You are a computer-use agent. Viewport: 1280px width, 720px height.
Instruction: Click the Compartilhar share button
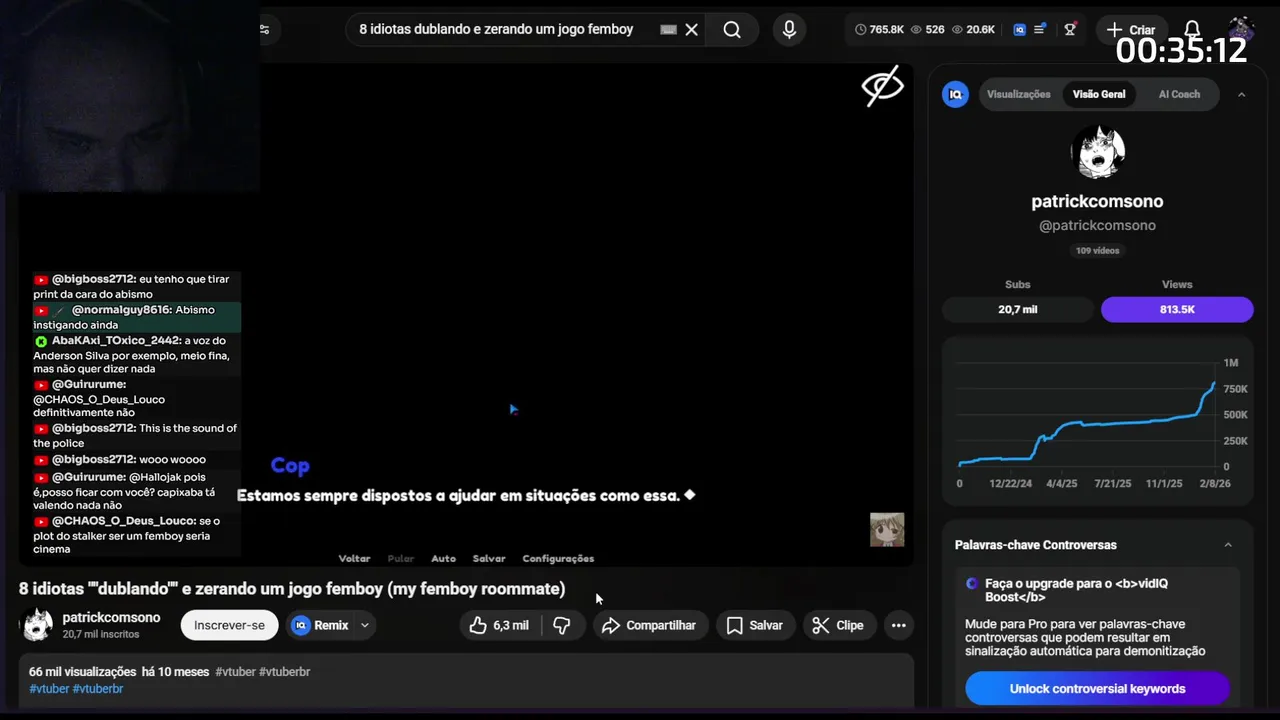[x=650, y=625]
